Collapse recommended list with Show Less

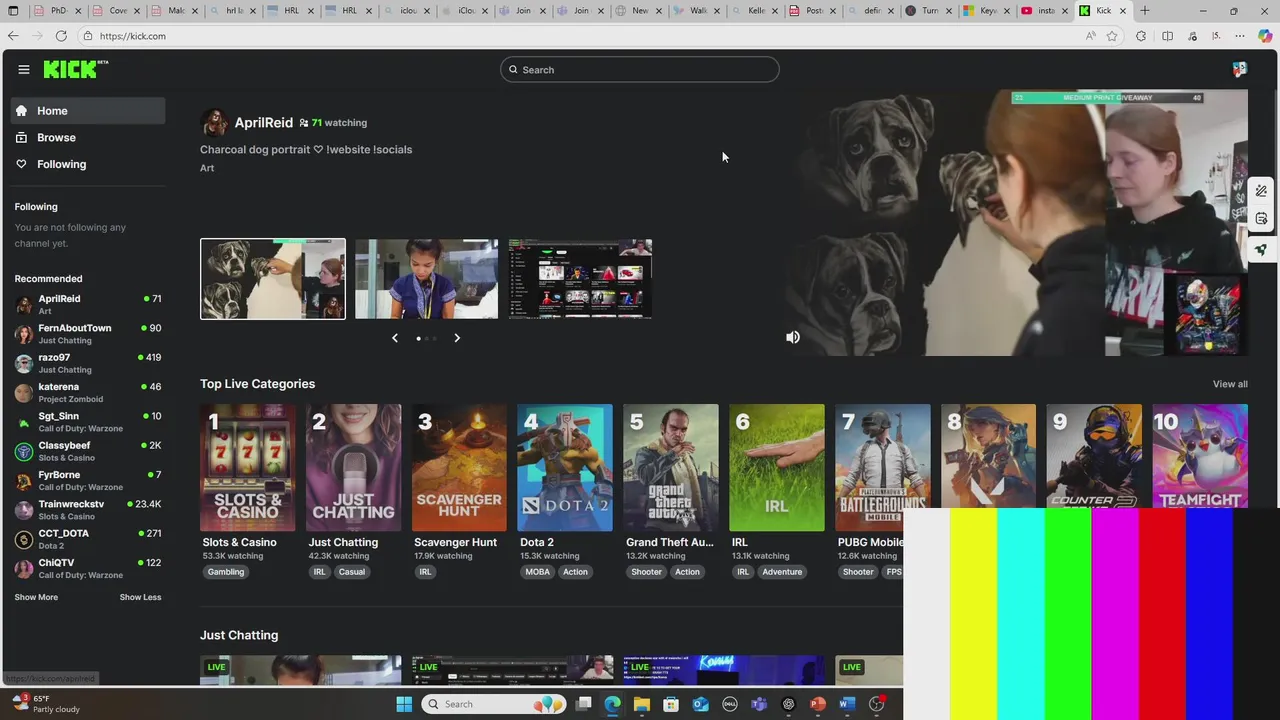140,597
